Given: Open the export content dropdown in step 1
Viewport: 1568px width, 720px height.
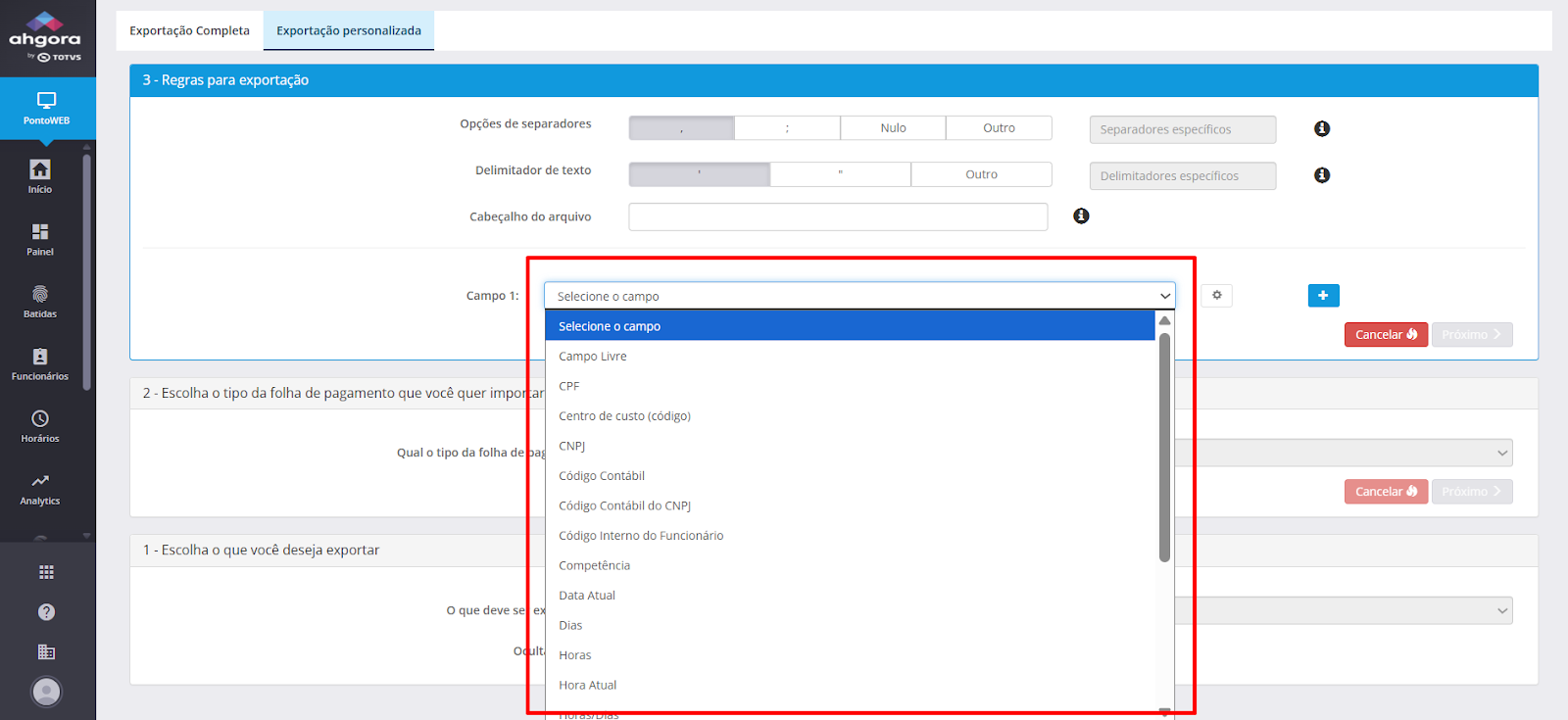Looking at the screenshot, I should [1344, 610].
